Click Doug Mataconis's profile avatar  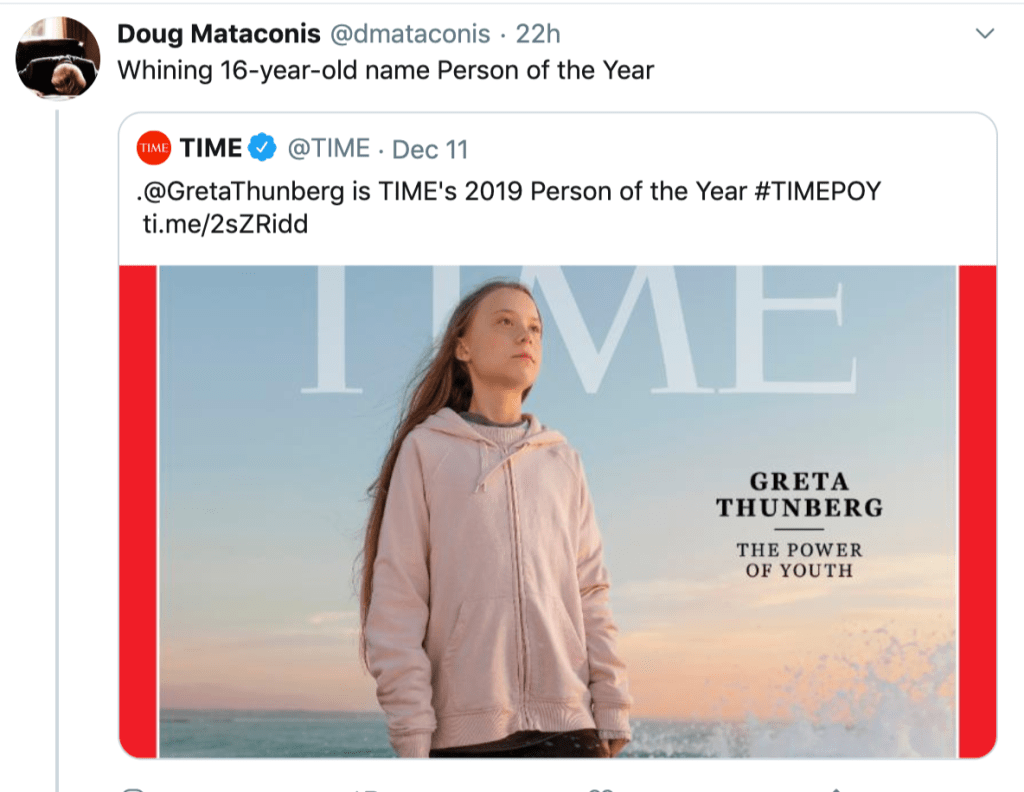point(58,58)
